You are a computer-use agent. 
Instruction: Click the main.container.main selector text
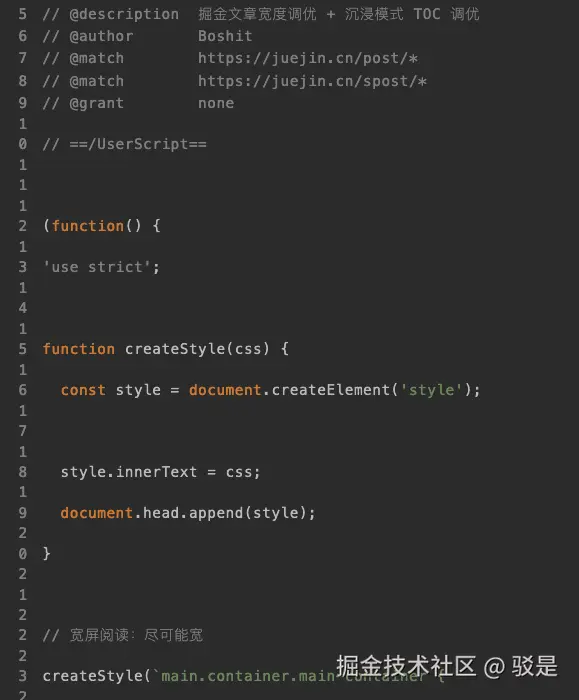[248, 676]
